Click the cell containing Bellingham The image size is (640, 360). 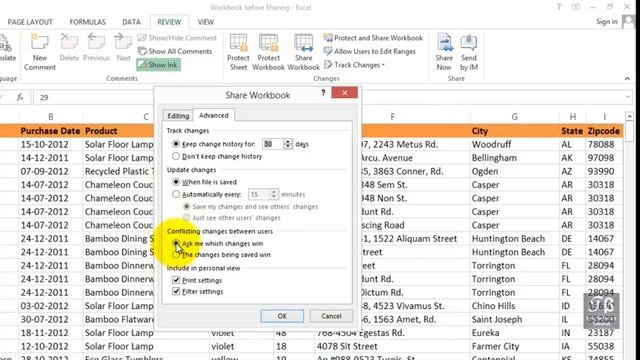(514, 158)
